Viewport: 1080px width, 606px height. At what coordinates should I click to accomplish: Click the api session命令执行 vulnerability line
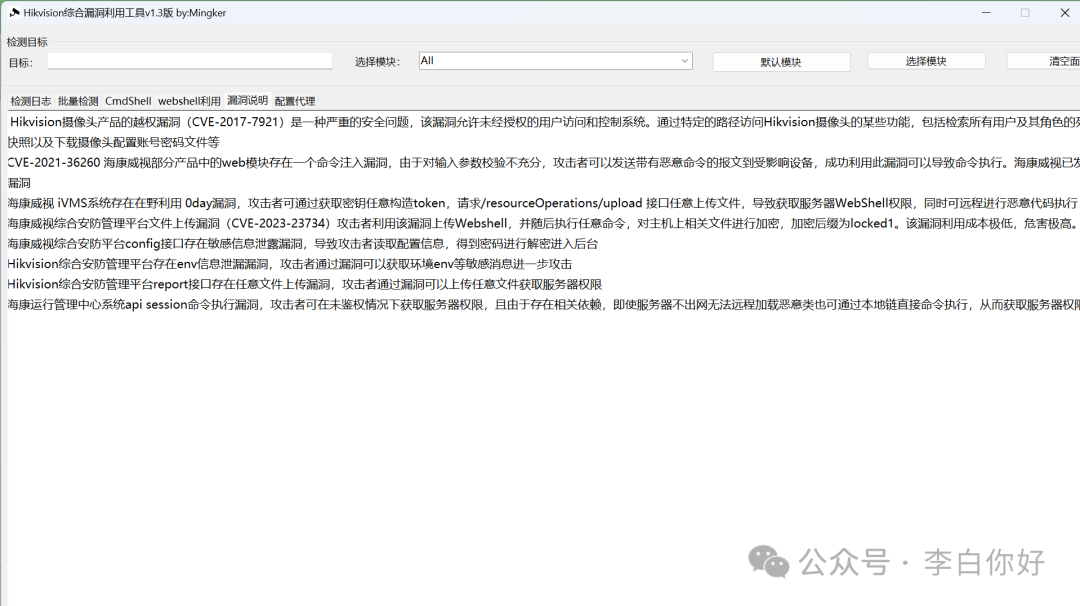pyautogui.click(x=400, y=305)
